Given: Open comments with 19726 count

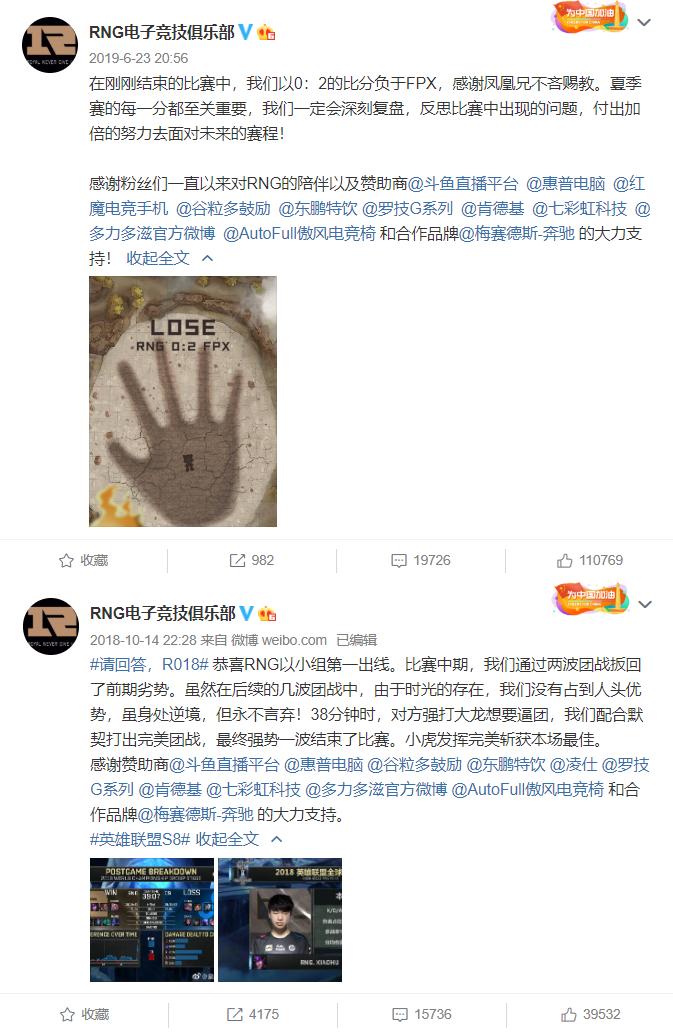Looking at the screenshot, I should click(421, 561).
